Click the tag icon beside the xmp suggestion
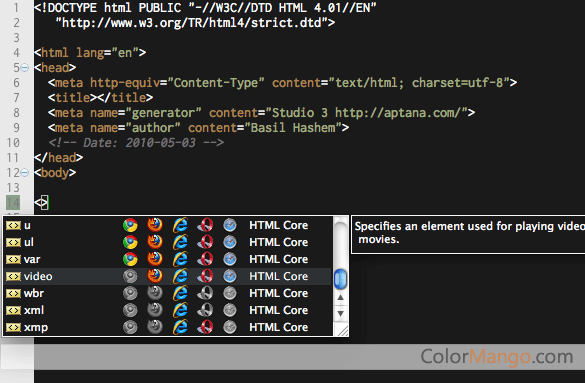 point(13,327)
